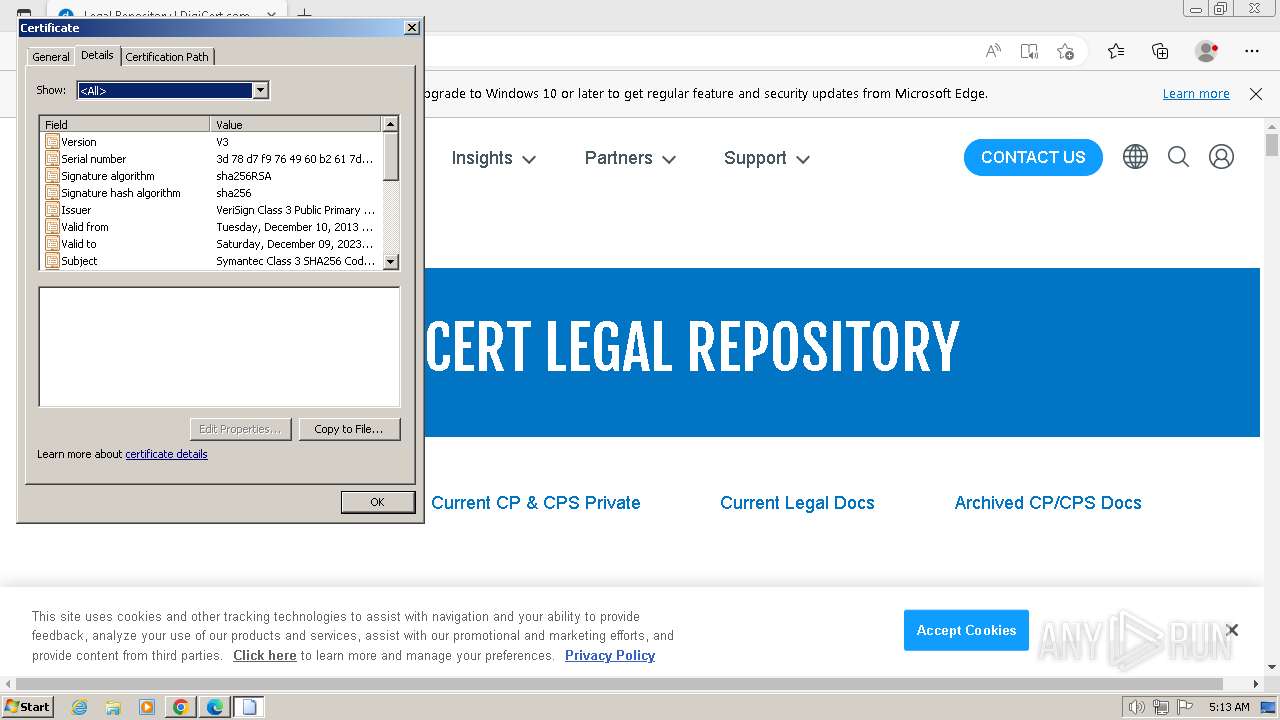1280x720 pixels.
Task: Click the Current CP & CPS Private tab
Action: (x=536, y=503)
